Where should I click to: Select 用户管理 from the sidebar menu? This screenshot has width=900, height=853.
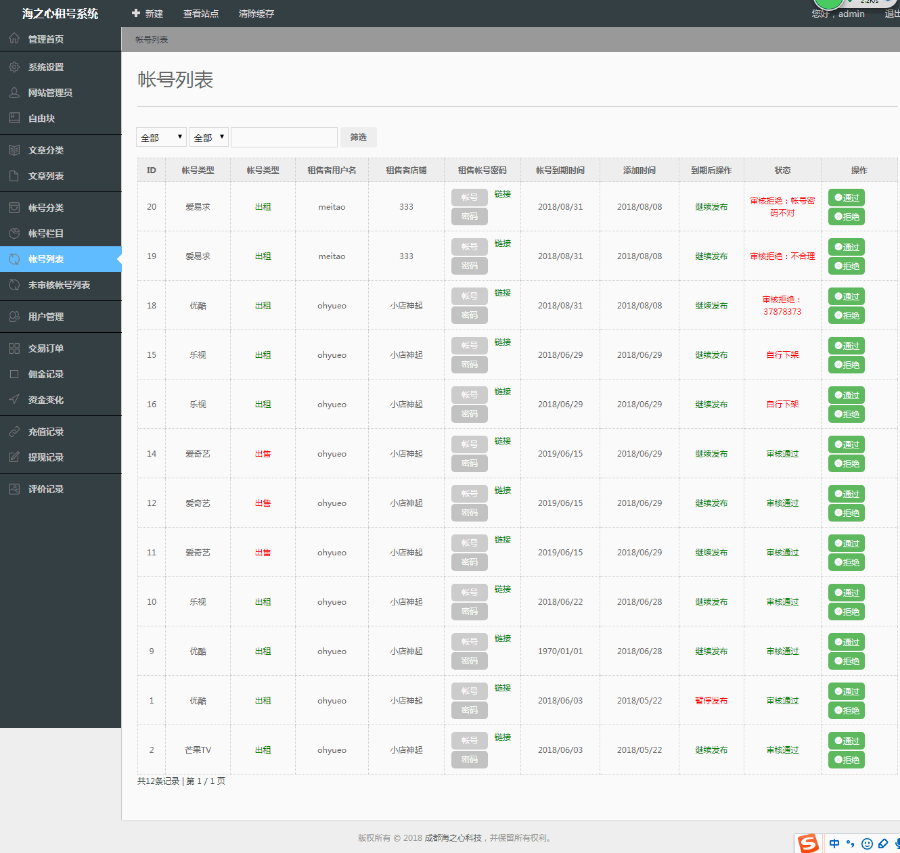click(46, 317)
